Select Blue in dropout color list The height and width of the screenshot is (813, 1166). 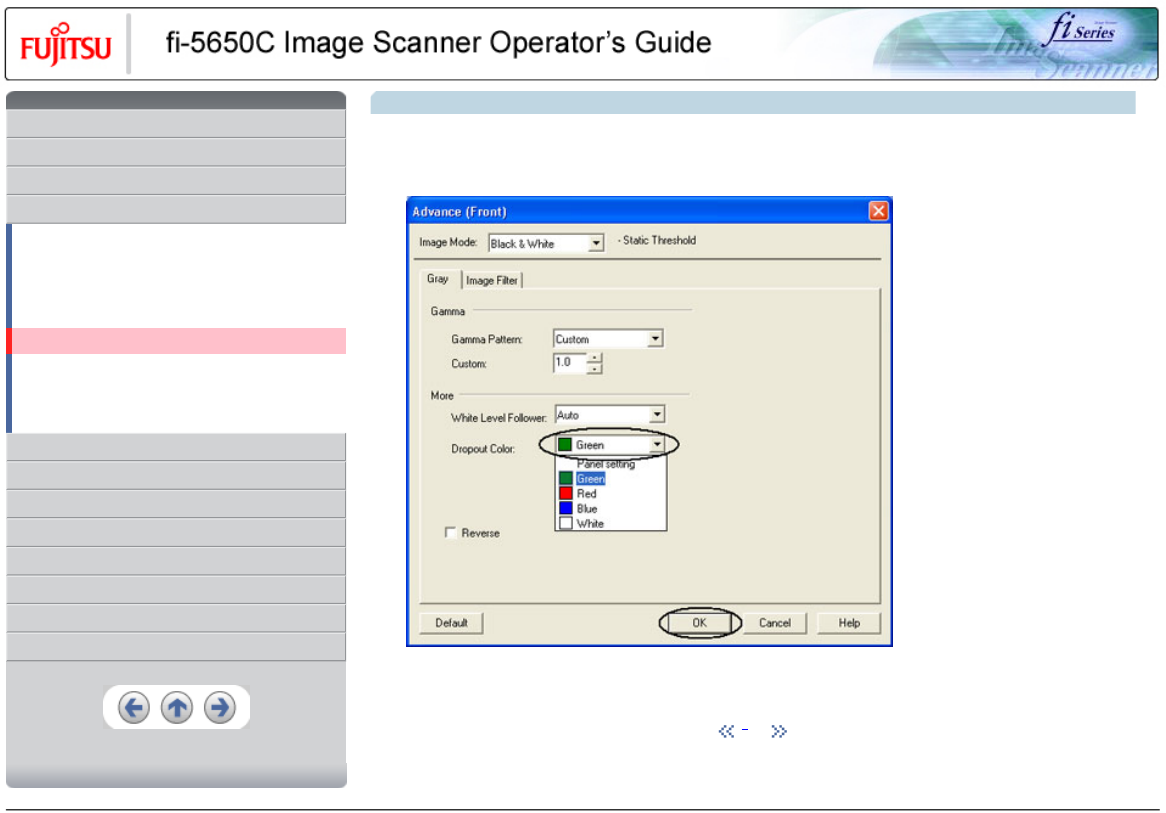pyautogui.click(x=611, y=509)
